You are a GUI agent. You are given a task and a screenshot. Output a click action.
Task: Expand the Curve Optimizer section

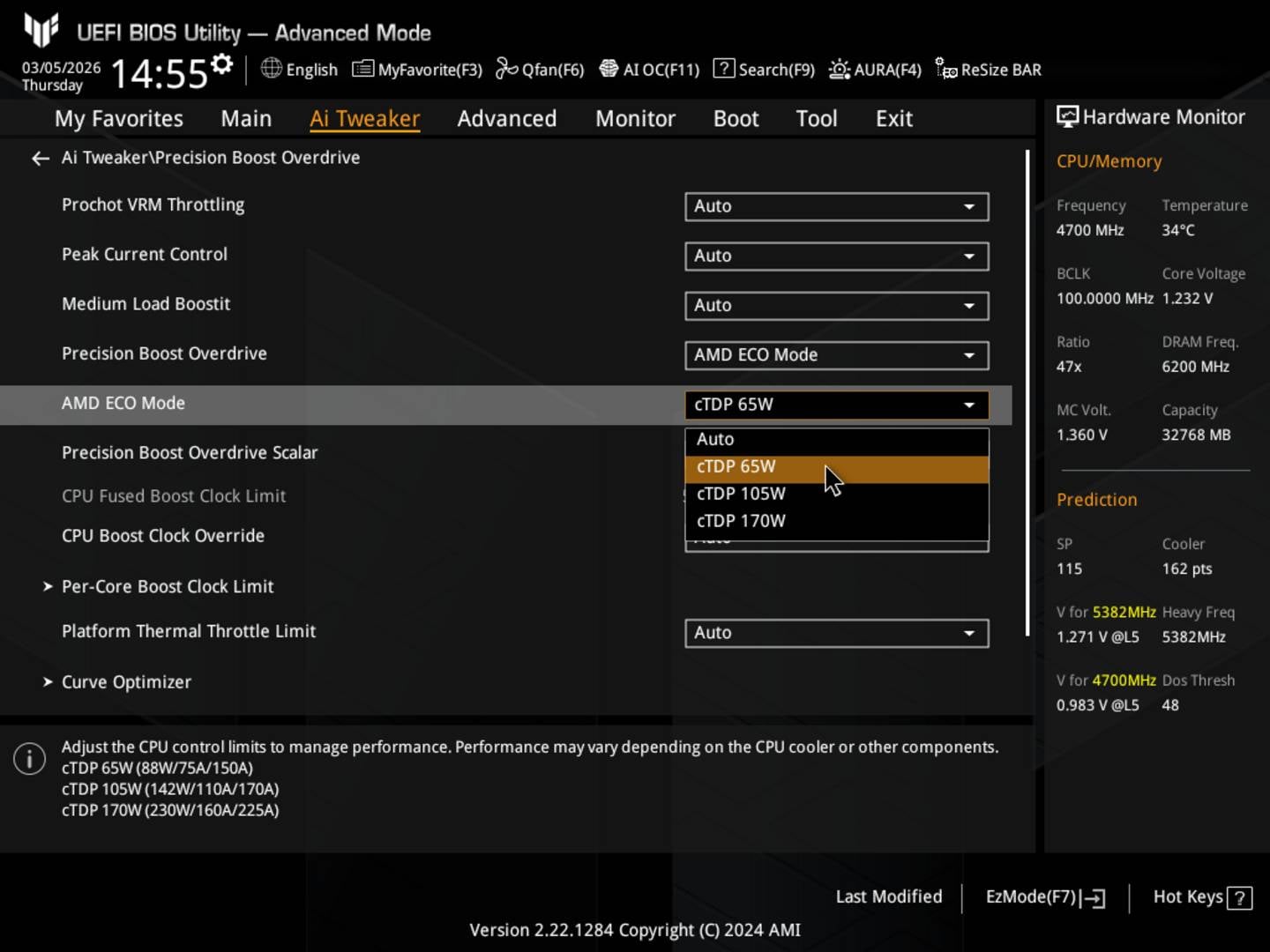coord(125,681)
